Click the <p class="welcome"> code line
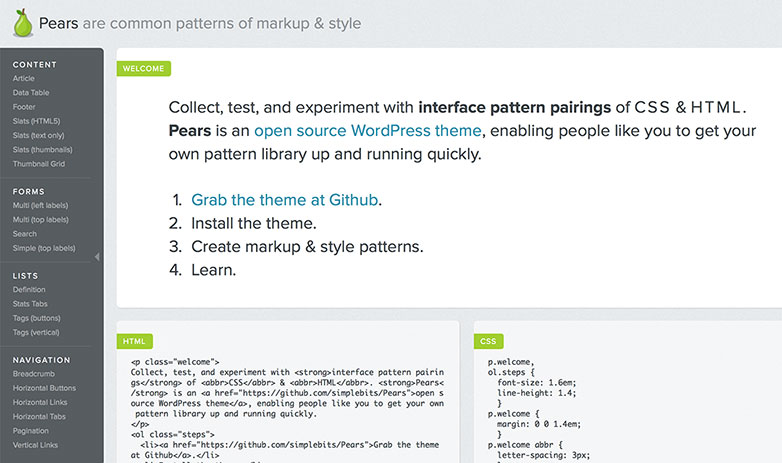 click(175, 362)
